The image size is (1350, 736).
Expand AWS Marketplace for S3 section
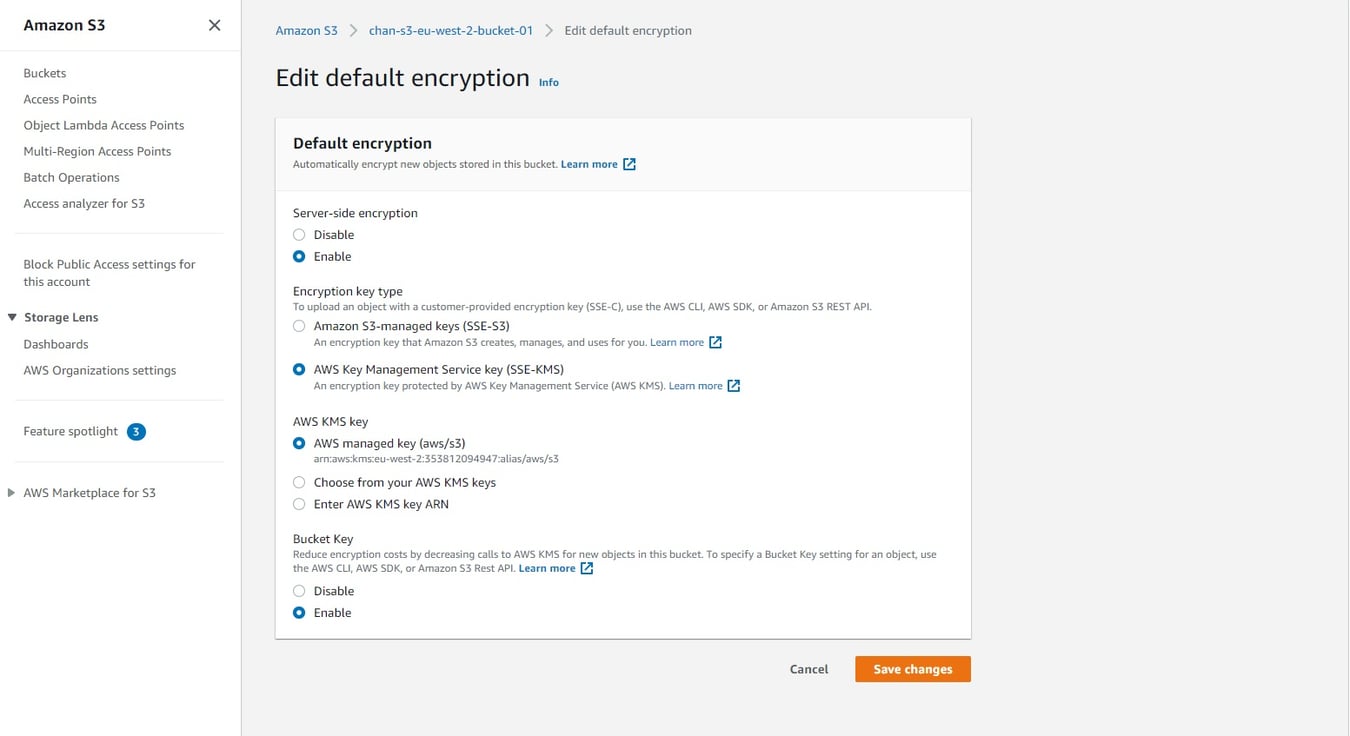[x=12, y=493]
